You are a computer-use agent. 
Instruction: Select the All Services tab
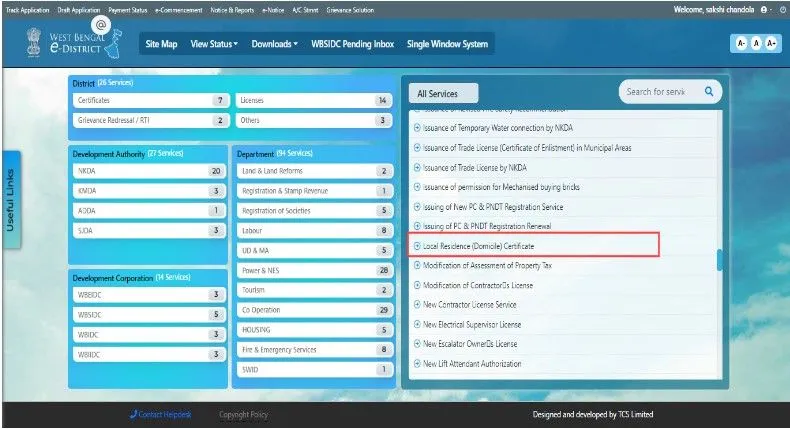[x=436, y=94]
